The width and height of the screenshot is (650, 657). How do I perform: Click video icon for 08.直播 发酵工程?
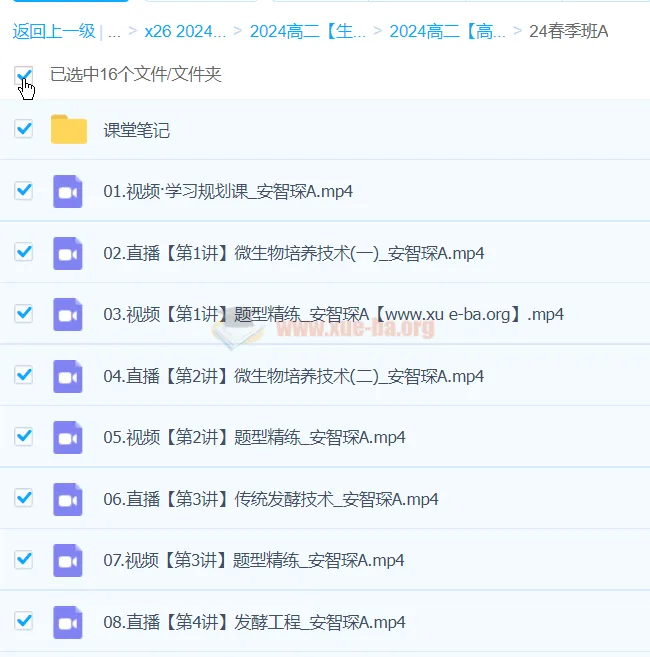pos(68,622)
